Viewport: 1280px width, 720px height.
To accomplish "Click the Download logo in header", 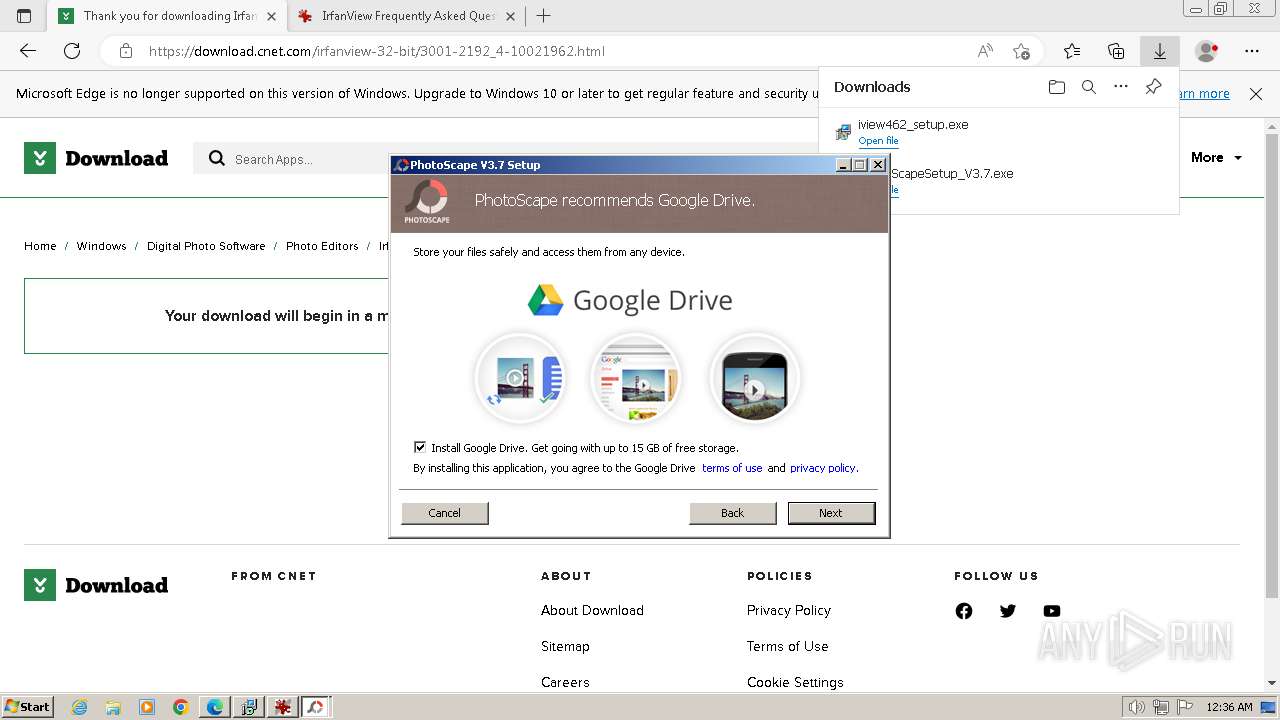I will coord(96,158).
